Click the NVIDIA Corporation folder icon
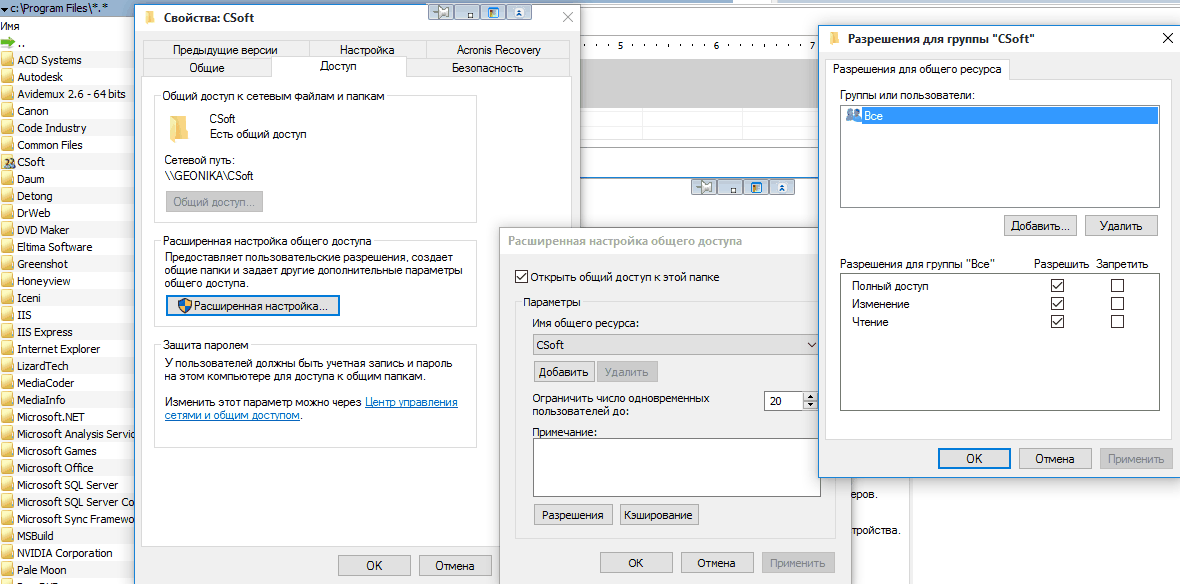The width and height of the screenshot is (1180, 584). coord(8,553)
